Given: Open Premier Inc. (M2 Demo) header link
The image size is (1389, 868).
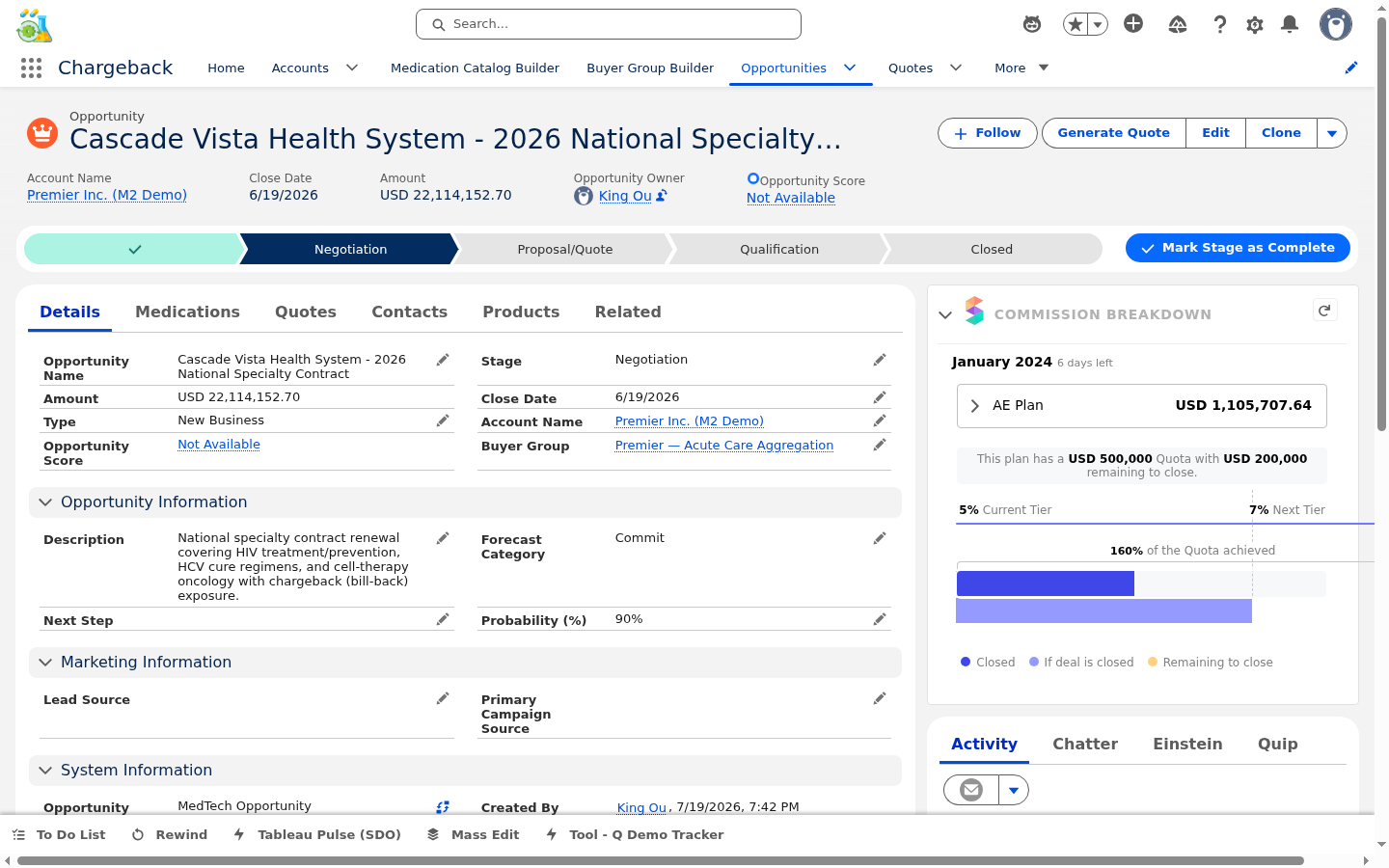Looking at the screenshot, I should [107, 195].
